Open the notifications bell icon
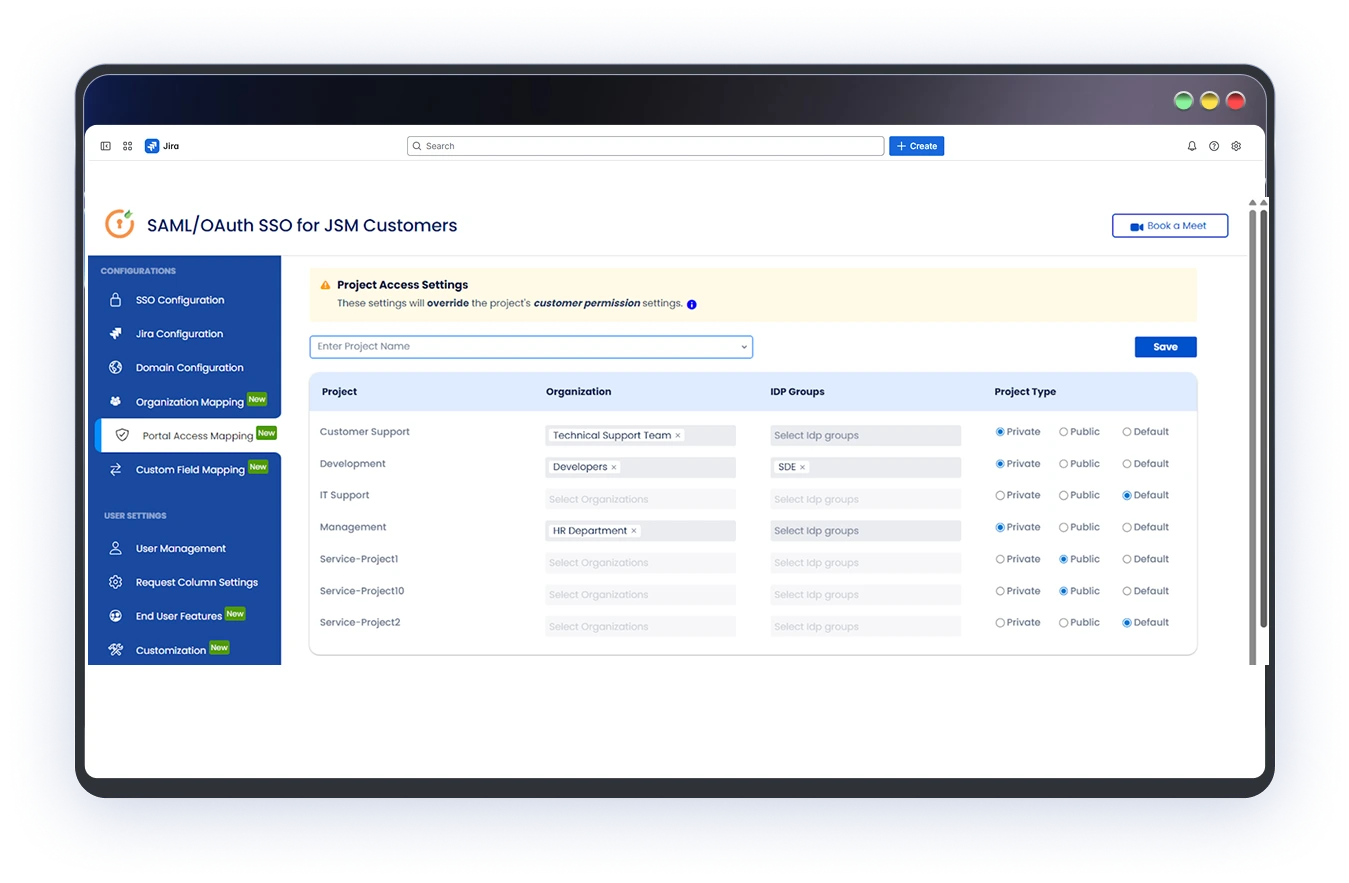The image size is (1349, 883). click(1192, 146)
